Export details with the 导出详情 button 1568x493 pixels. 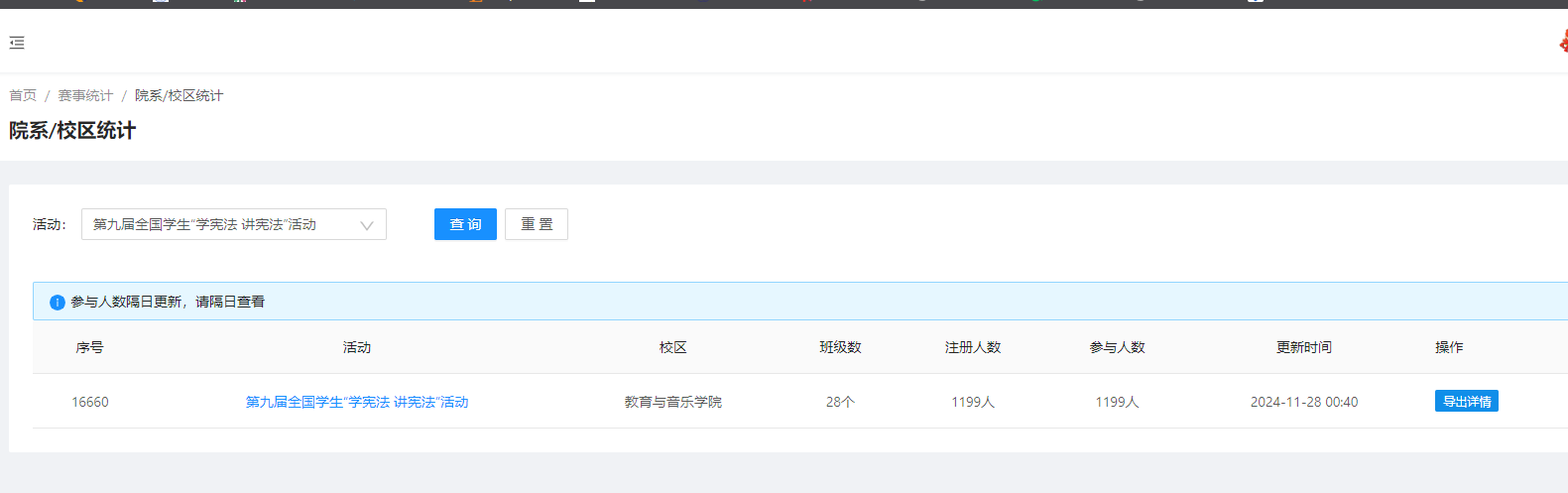point(1466,402)
